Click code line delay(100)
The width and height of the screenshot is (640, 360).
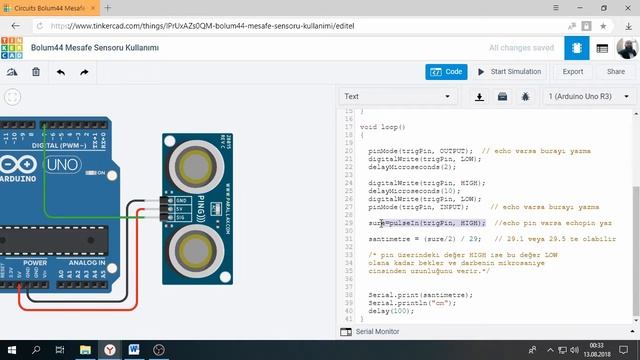pyautogui.click(x=391, y=311)
